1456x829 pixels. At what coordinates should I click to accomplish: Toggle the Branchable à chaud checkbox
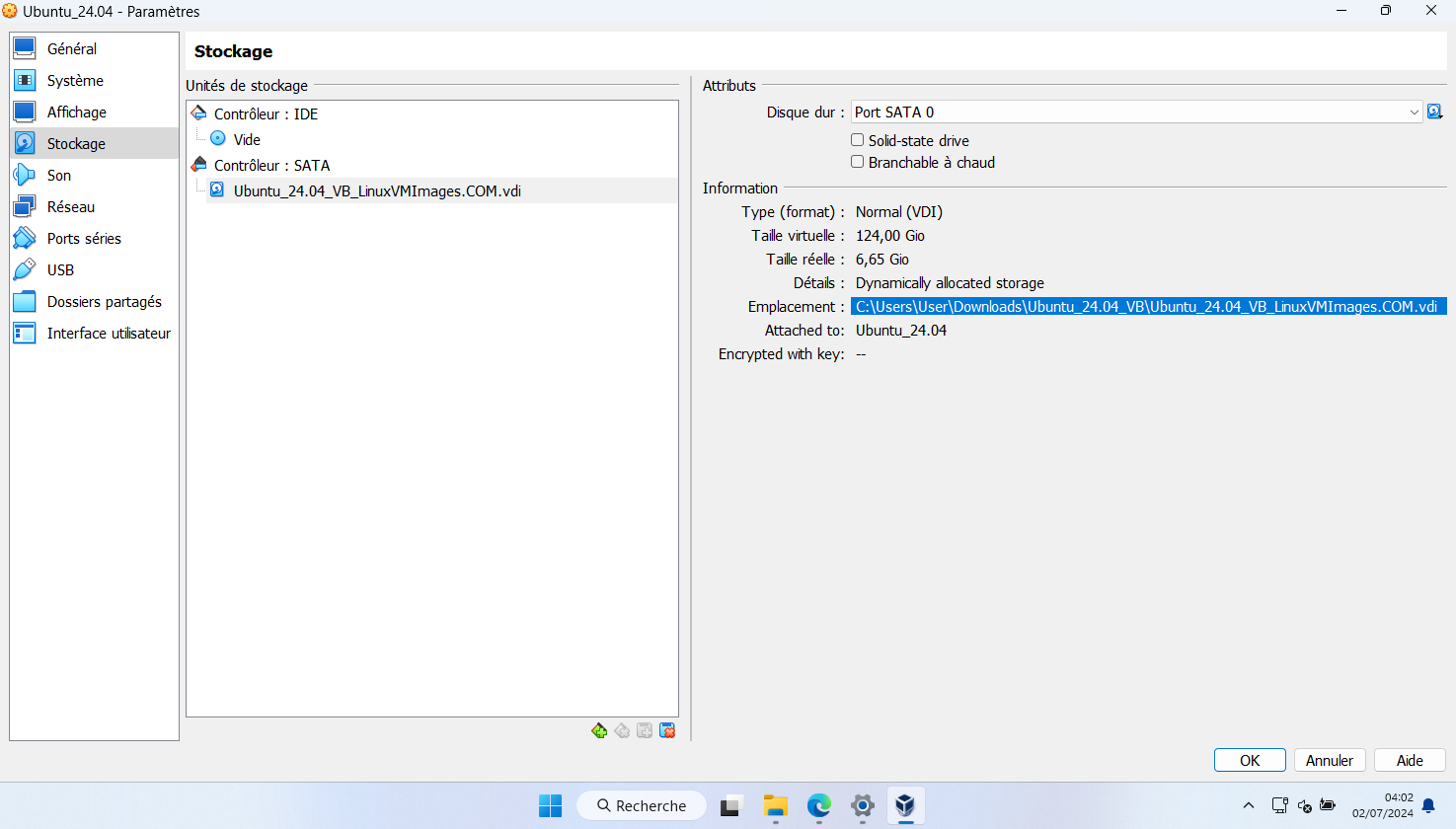tap(858, 162)
